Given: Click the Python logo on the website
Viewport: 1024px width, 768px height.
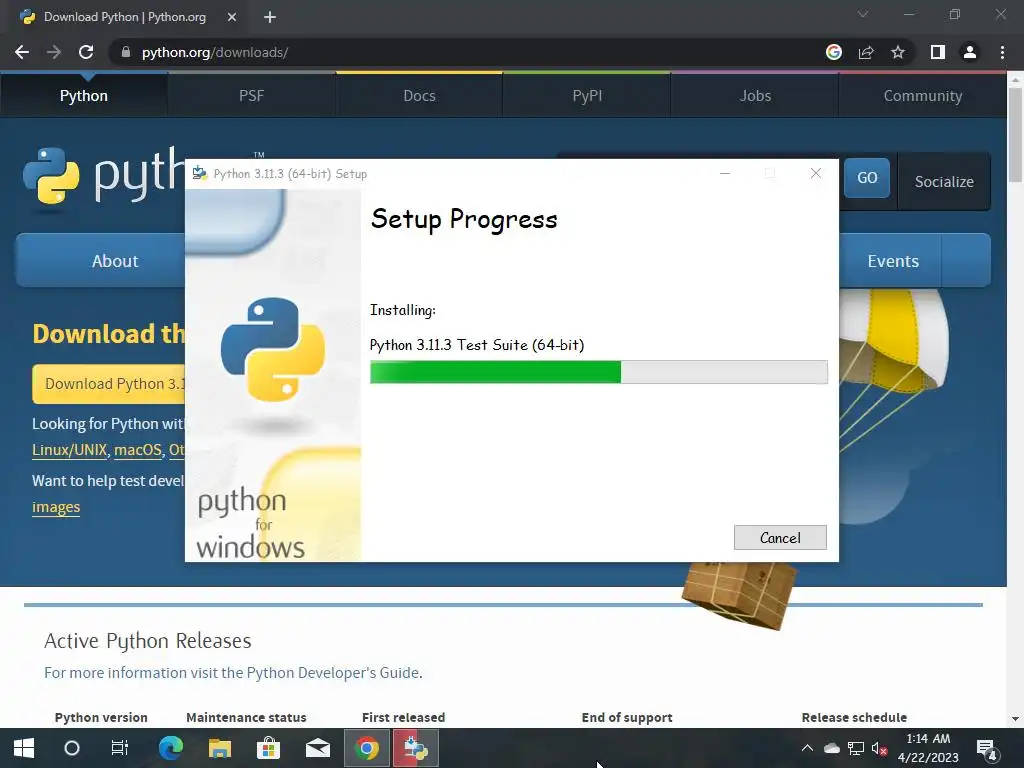Looking at the screenshot, I should pyautogui.click(x=104, y=175).
